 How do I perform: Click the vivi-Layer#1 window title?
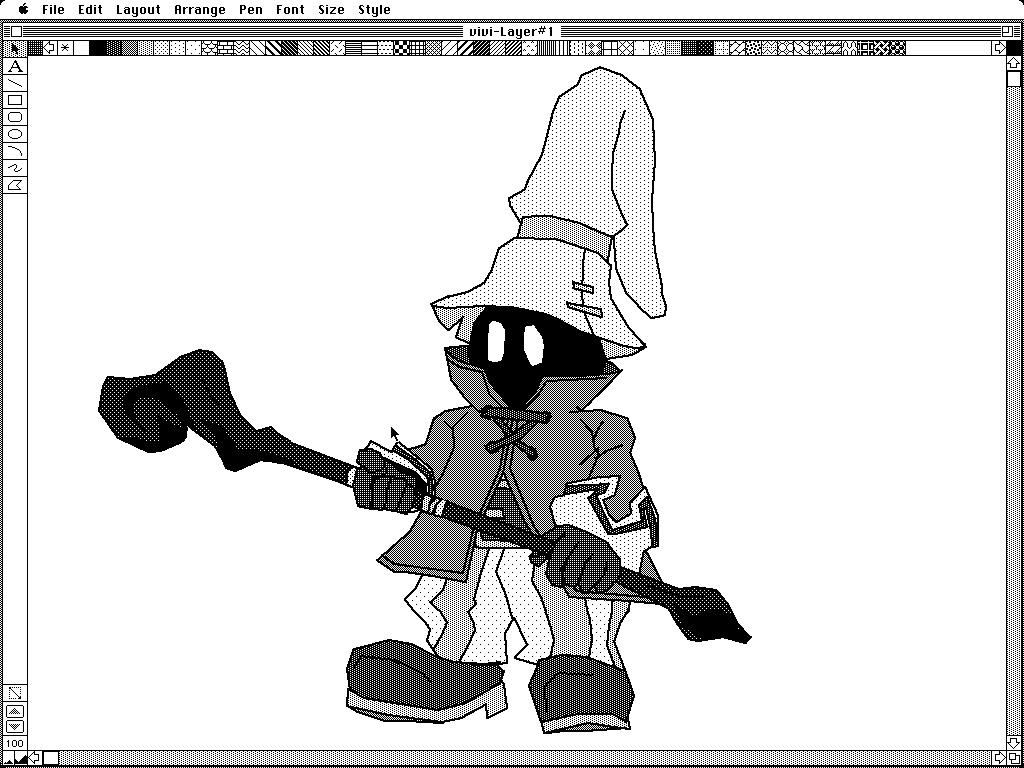[511, 31]
